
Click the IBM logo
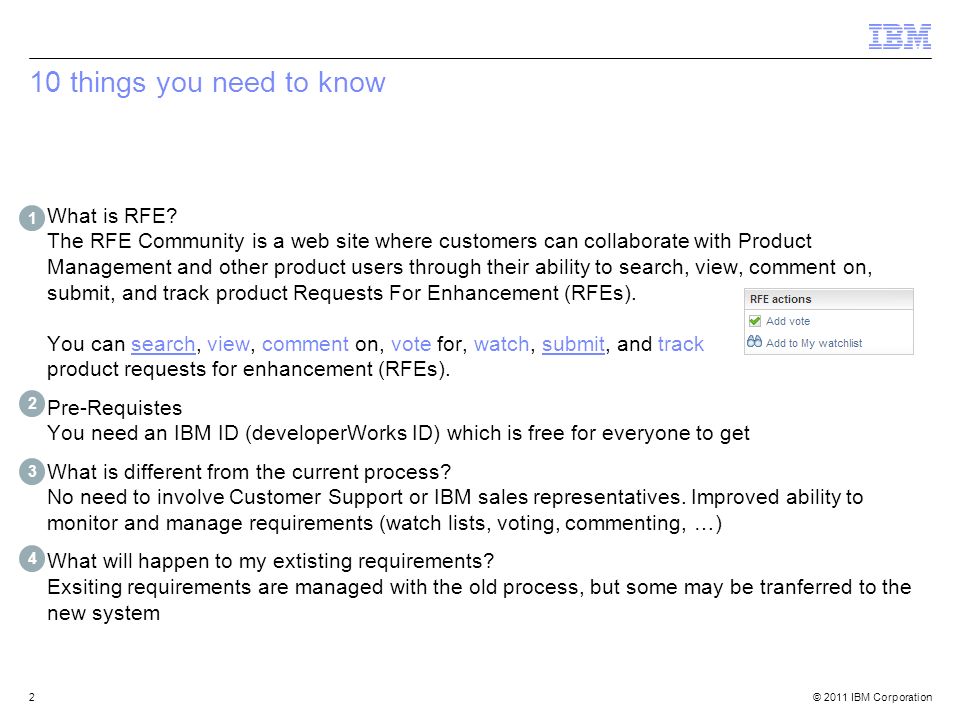pyautogui.click(x=899, y=37)
